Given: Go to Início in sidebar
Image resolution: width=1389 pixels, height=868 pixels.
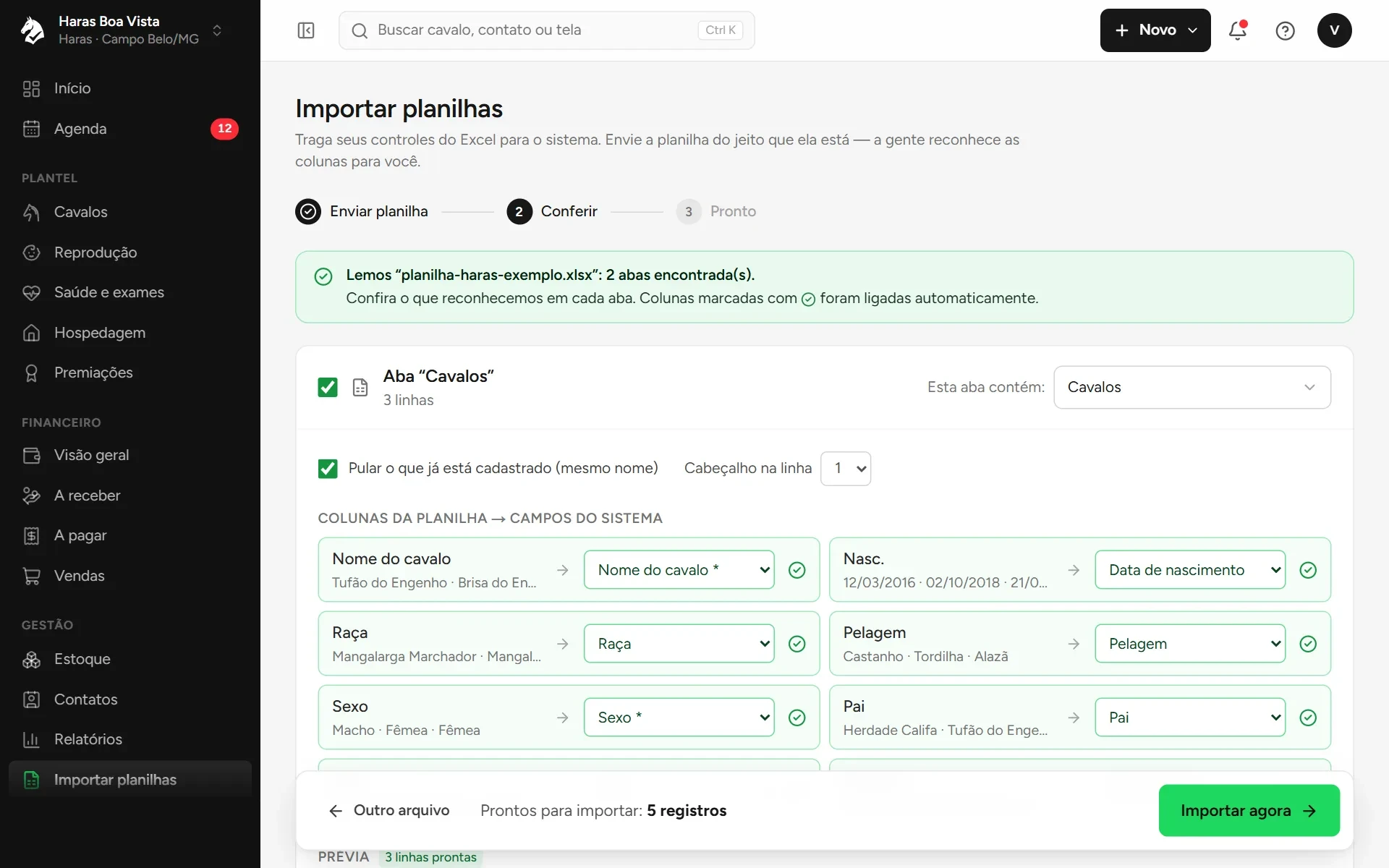Looking at the screenshot, I should tap(130, 88).
